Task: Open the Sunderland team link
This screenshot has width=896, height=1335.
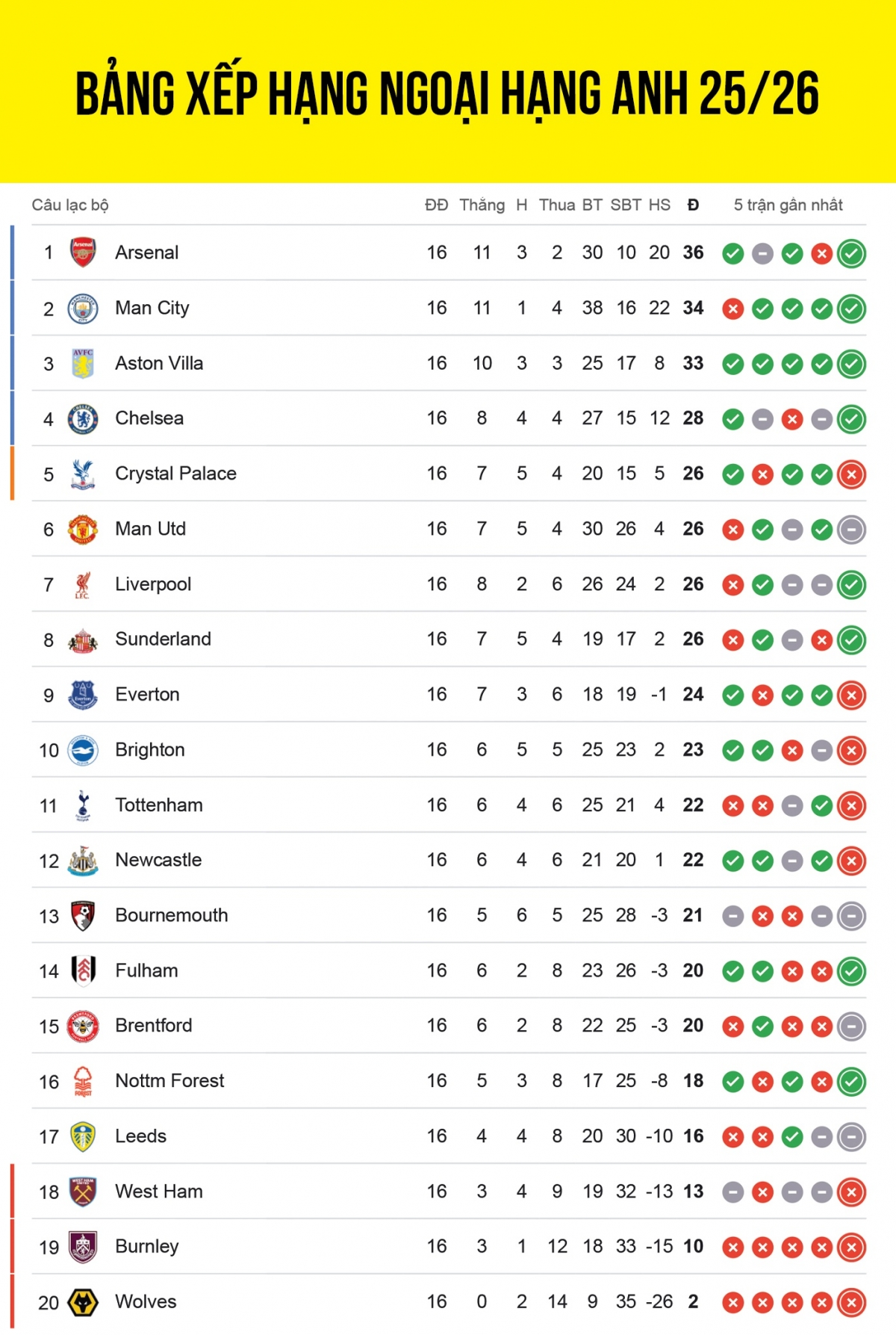Action: [x=163, y=639]
